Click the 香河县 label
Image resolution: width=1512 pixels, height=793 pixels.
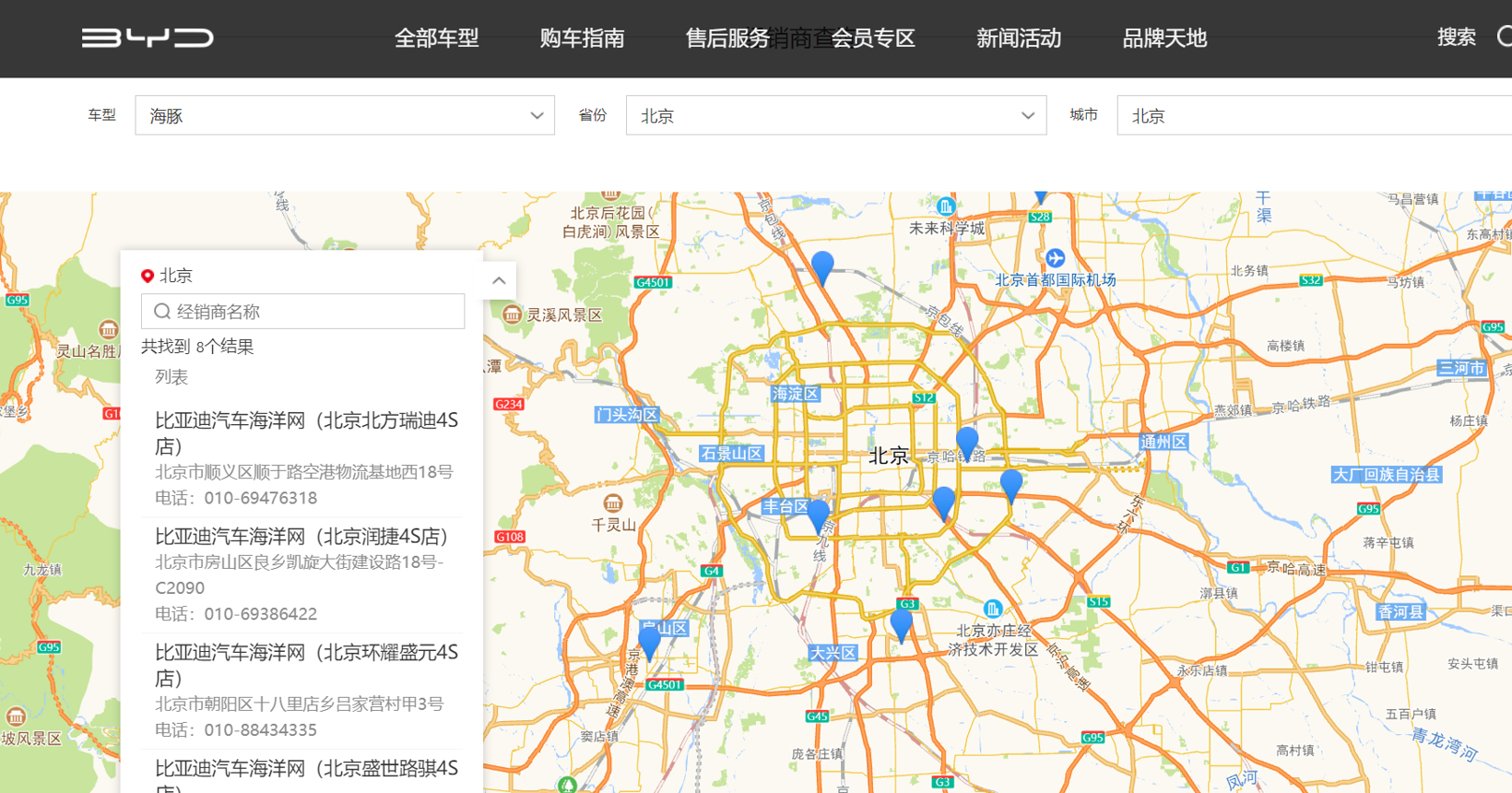1400,612
